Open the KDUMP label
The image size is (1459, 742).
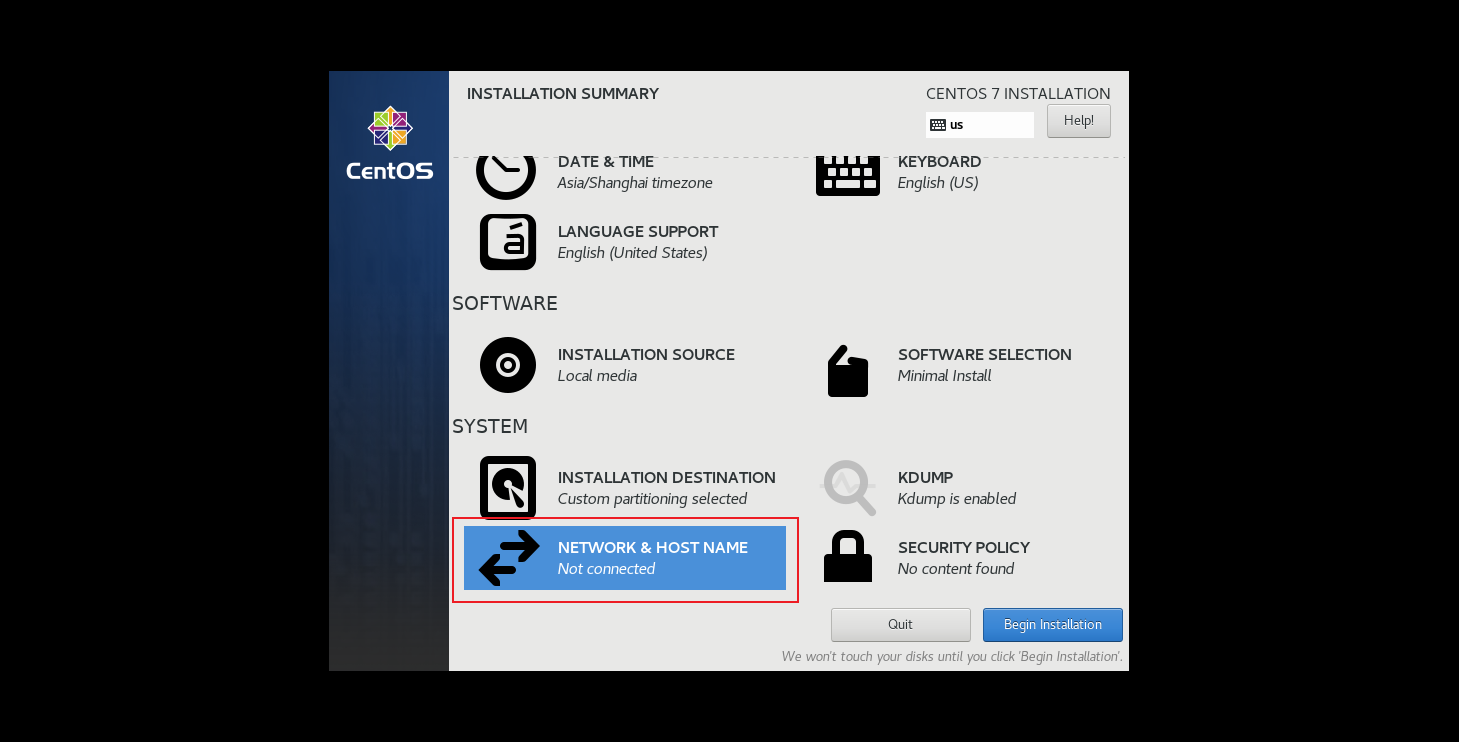925,477
